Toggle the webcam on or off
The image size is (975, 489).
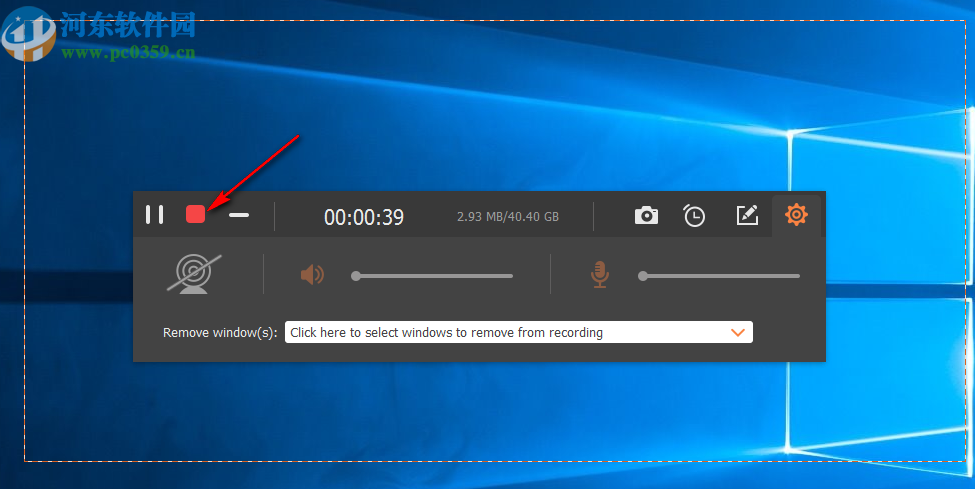pyautogui.click(x=194, y=274)
